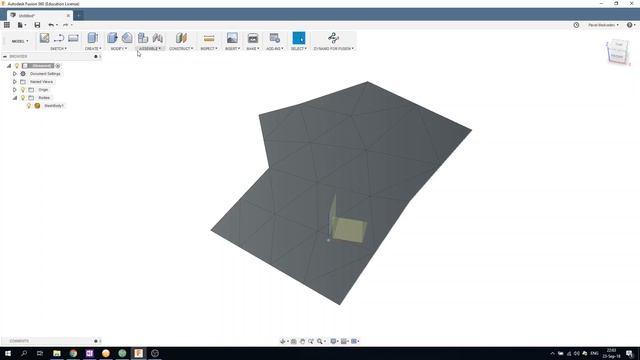Open the SKETCH menu
The width and height of the screenshot is (640, 360).
click(58, 49)
